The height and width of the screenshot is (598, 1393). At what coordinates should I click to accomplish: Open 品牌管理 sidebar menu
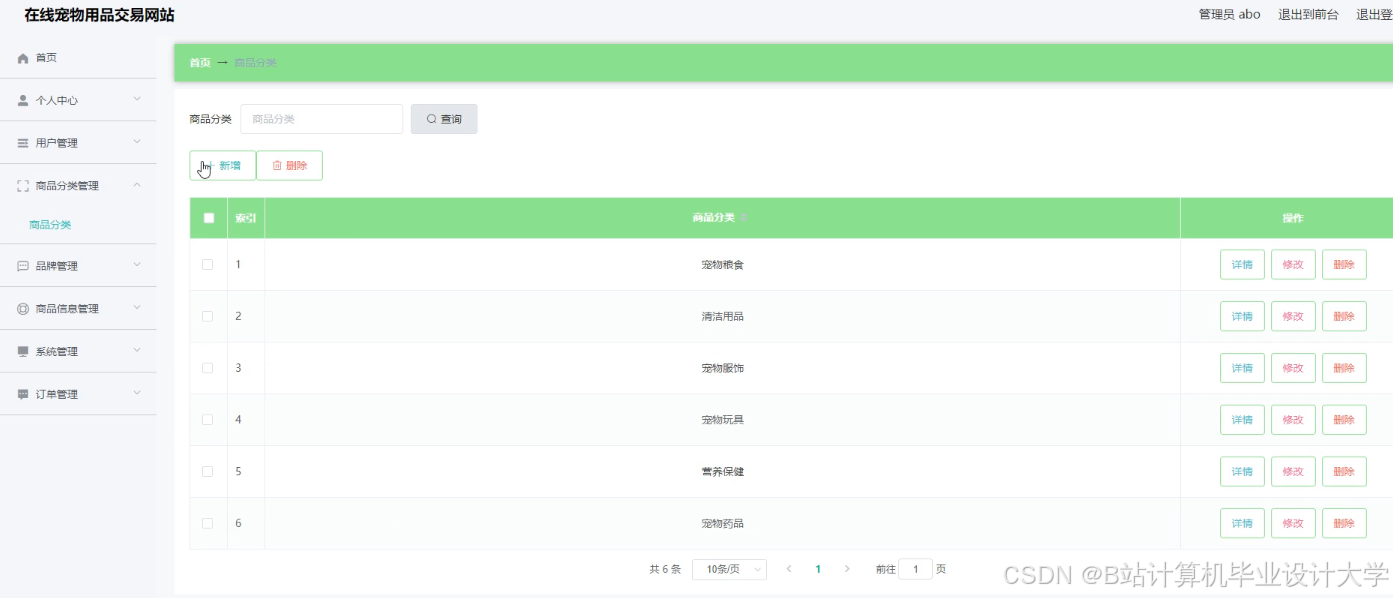click(78, 266)
